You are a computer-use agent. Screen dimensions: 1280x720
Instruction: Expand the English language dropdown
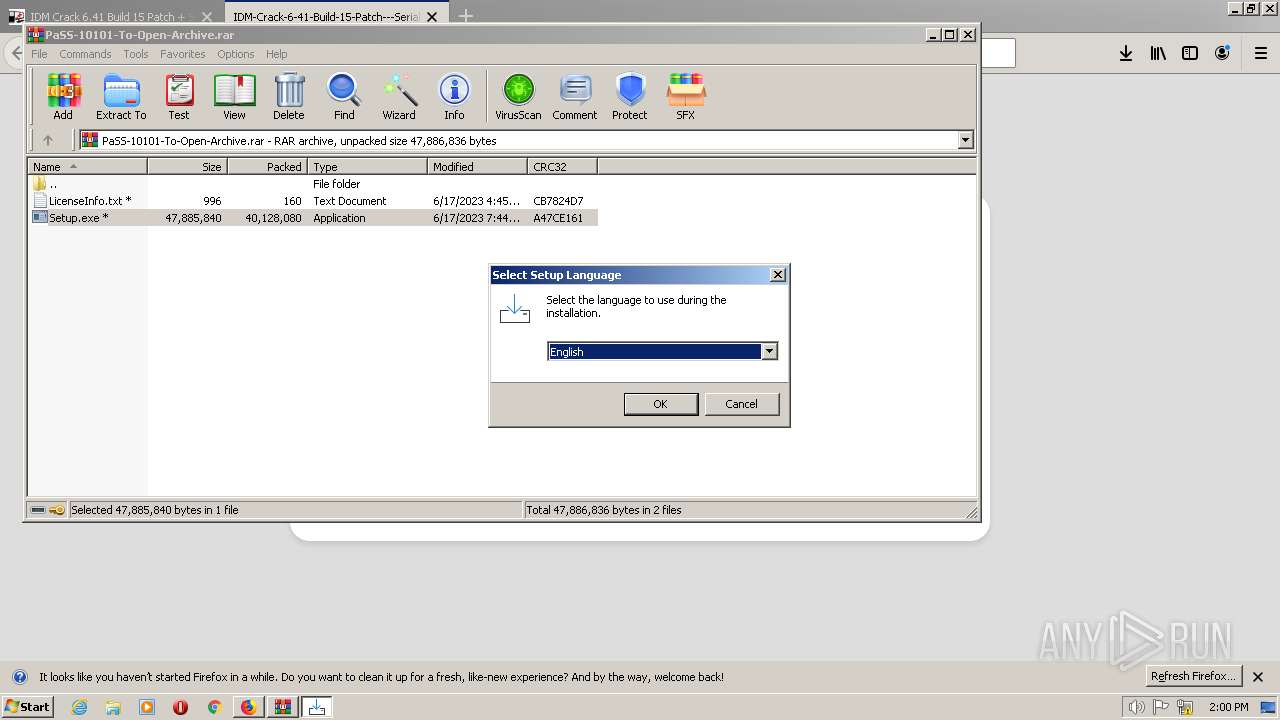coord(769,351)
